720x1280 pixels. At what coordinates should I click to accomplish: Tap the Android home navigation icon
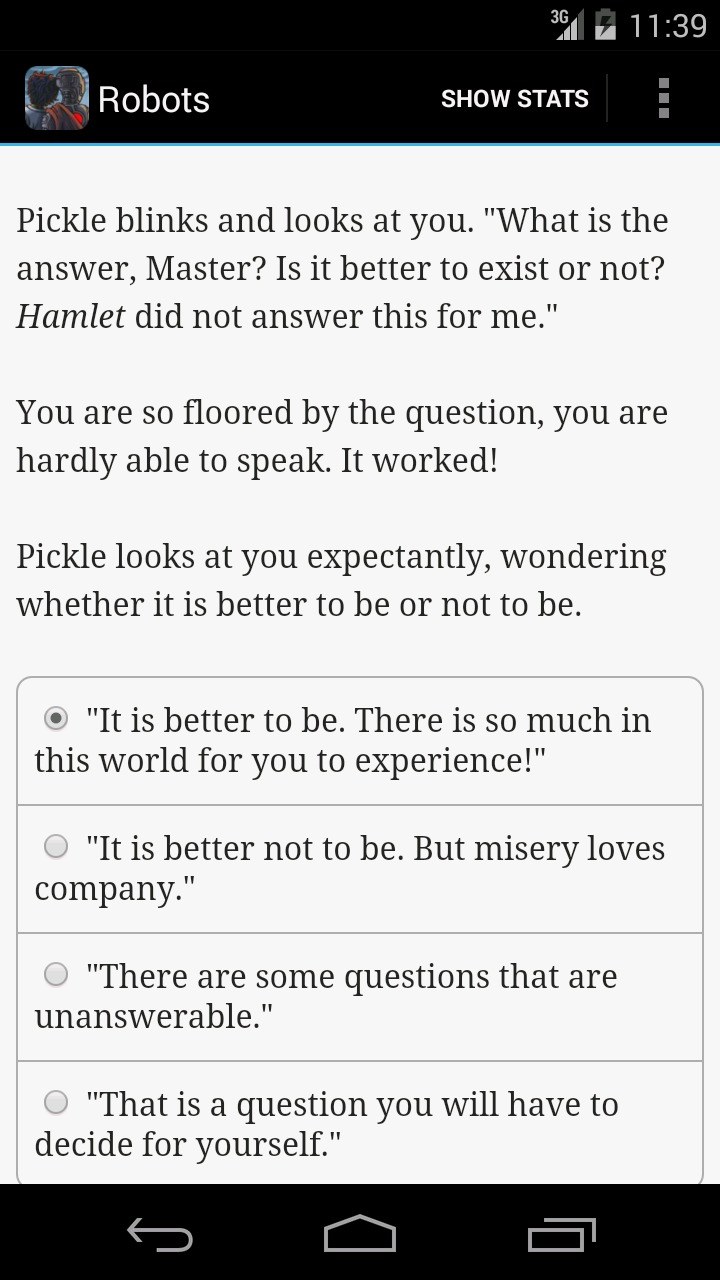pyautogui.click(x=360, y=1234)
